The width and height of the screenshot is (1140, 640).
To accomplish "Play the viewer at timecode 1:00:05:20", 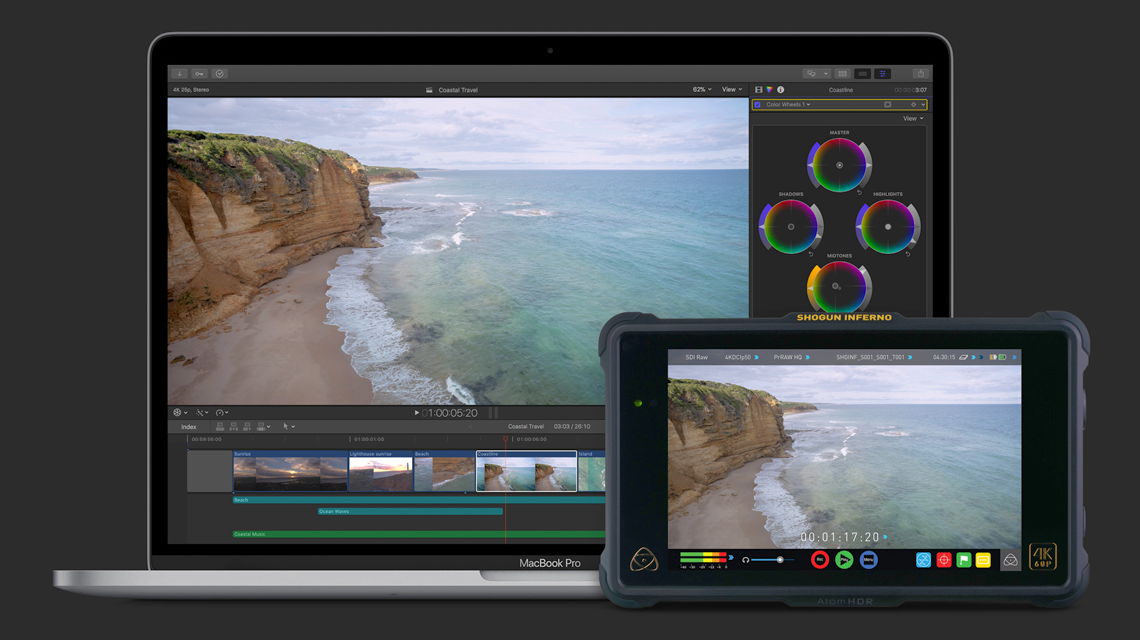I will (x=417, y=412).
